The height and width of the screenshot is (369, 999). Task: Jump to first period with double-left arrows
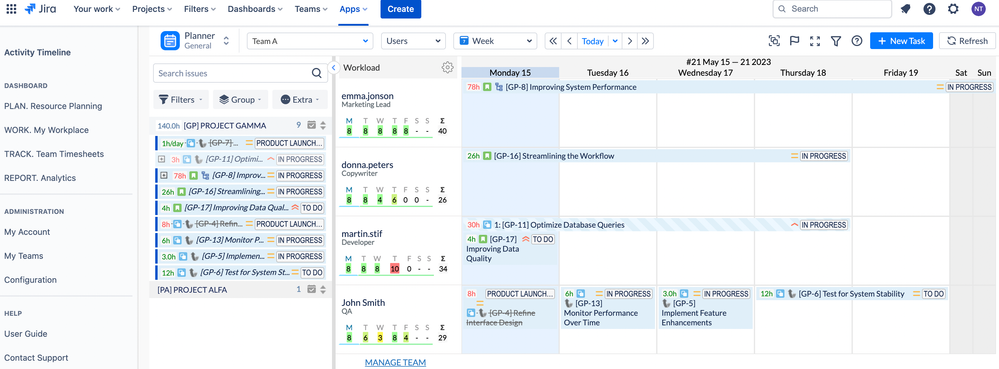[x=553, y=41]
